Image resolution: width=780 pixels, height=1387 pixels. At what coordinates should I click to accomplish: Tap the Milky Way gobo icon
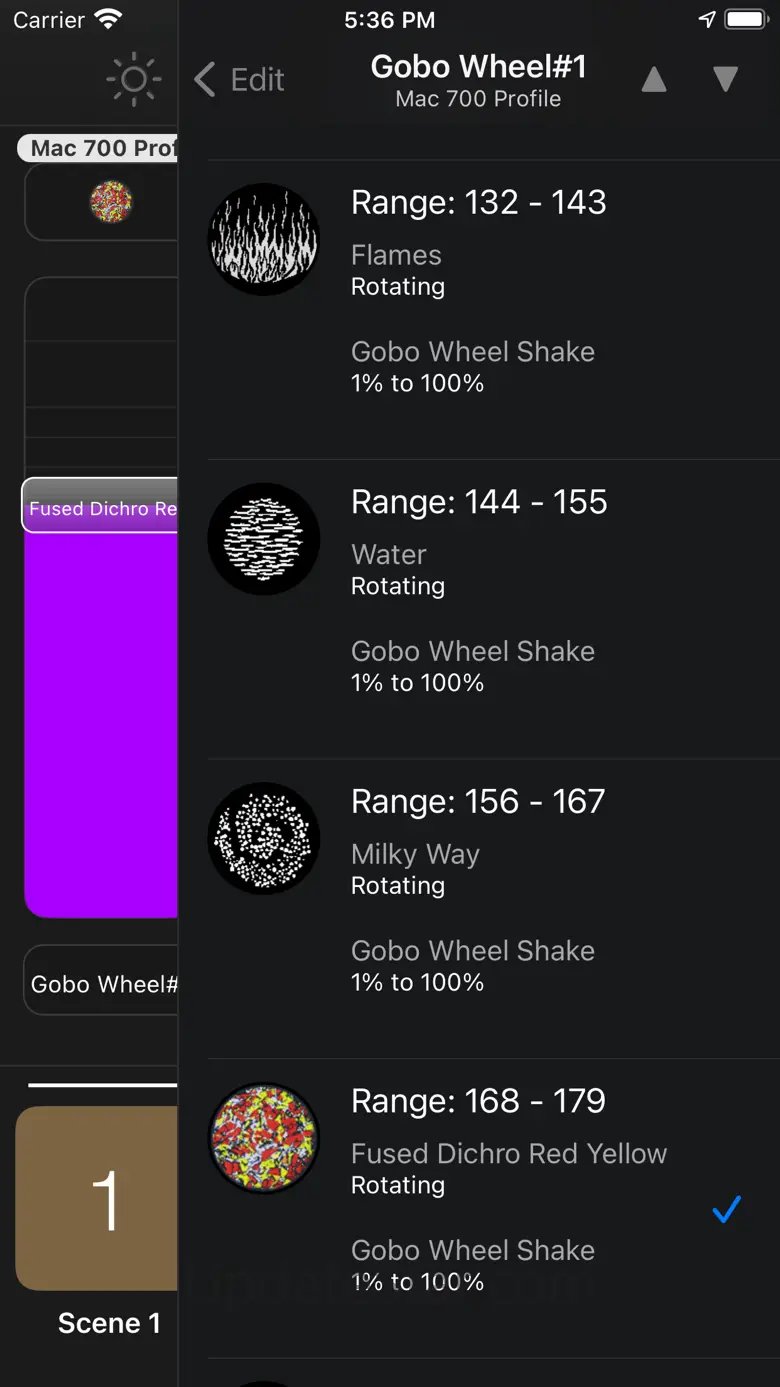tap(264, 838)
